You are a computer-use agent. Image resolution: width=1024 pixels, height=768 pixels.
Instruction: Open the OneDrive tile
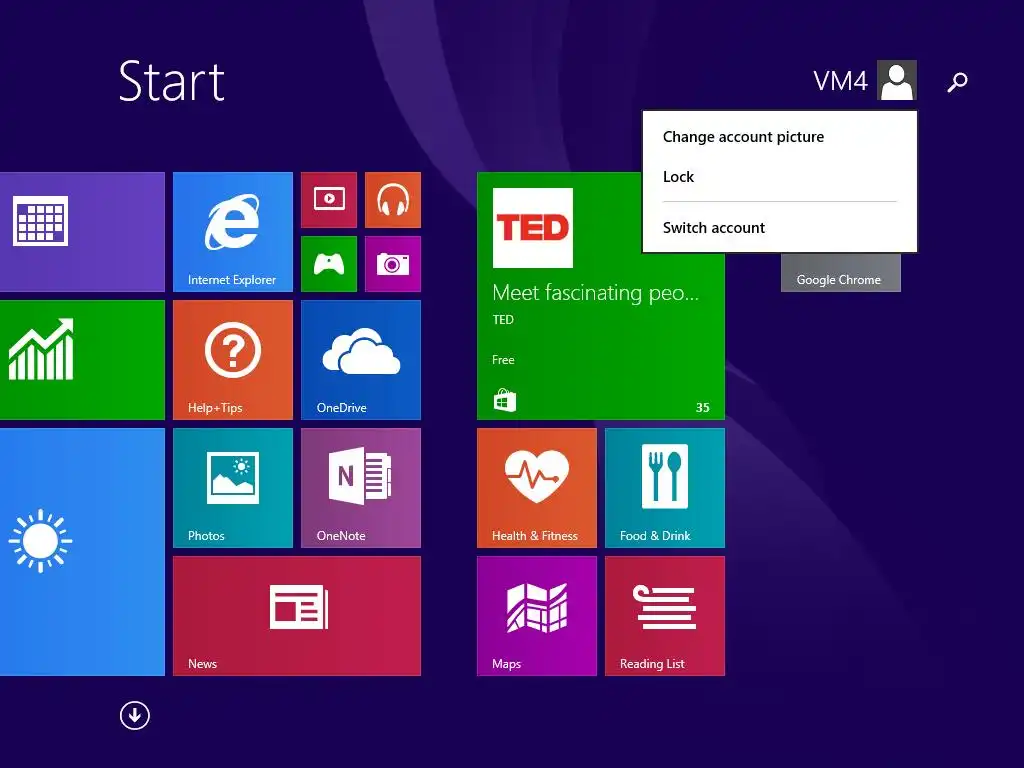361,360
